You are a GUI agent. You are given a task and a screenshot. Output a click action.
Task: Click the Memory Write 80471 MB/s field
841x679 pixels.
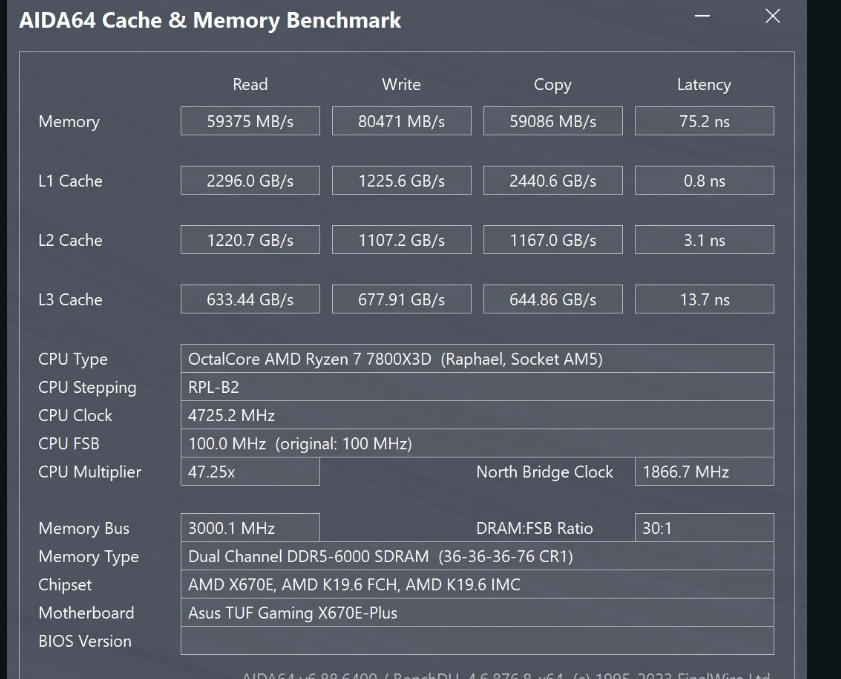(401, 121)
